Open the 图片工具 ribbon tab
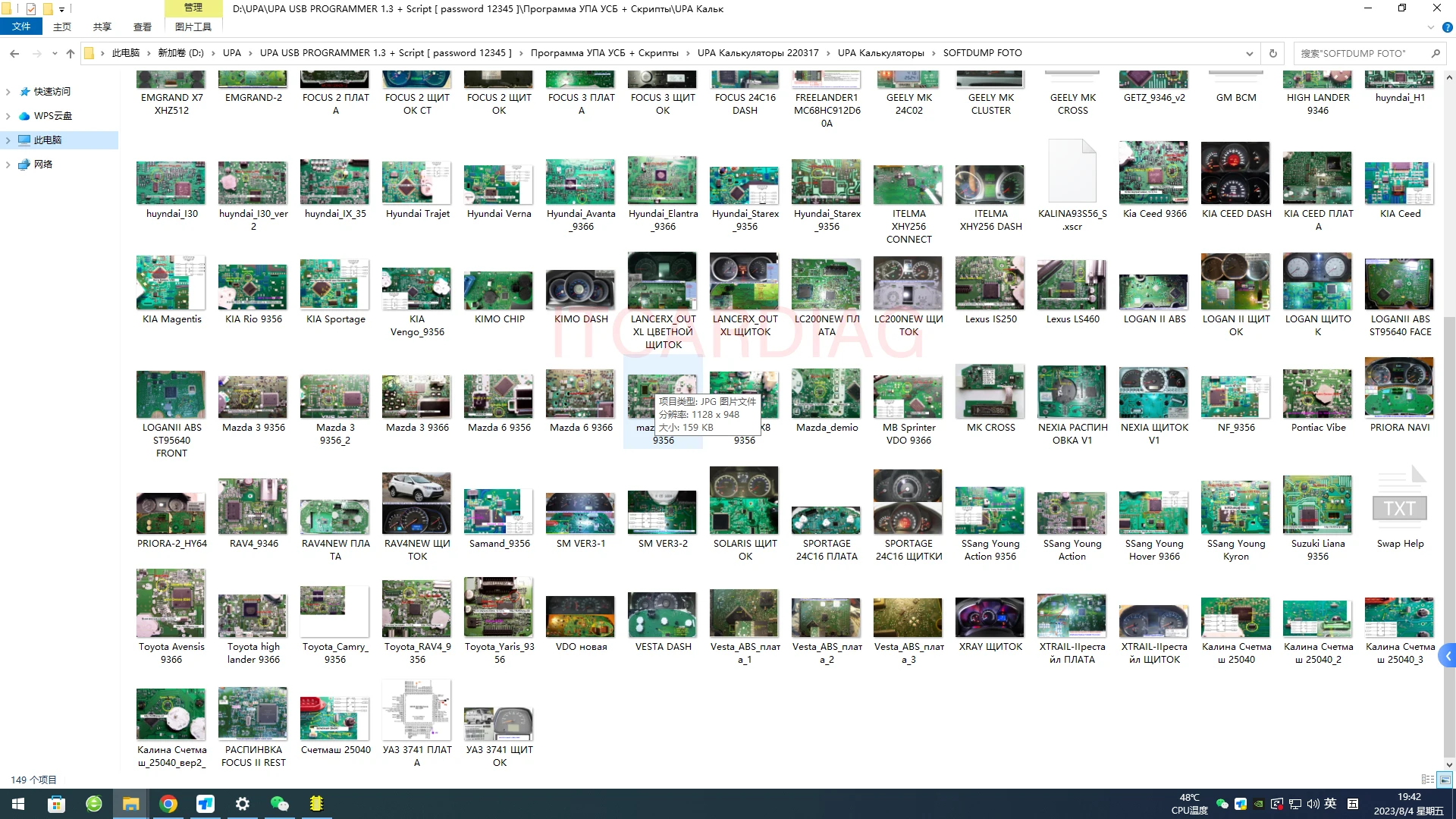The width and height of the screenshot is (1456, 819). click(x=193, y=27)
